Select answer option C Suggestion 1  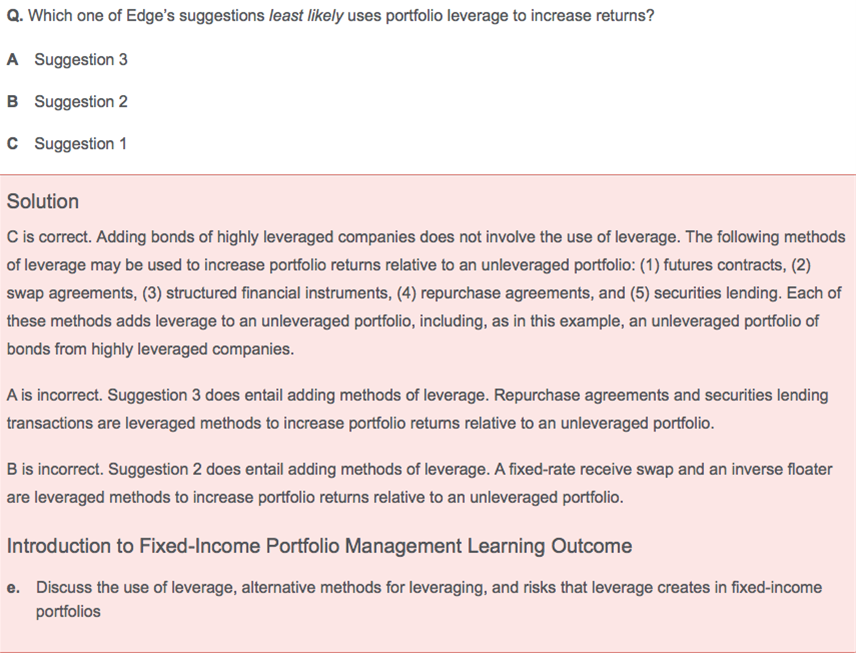pos(67,144)
